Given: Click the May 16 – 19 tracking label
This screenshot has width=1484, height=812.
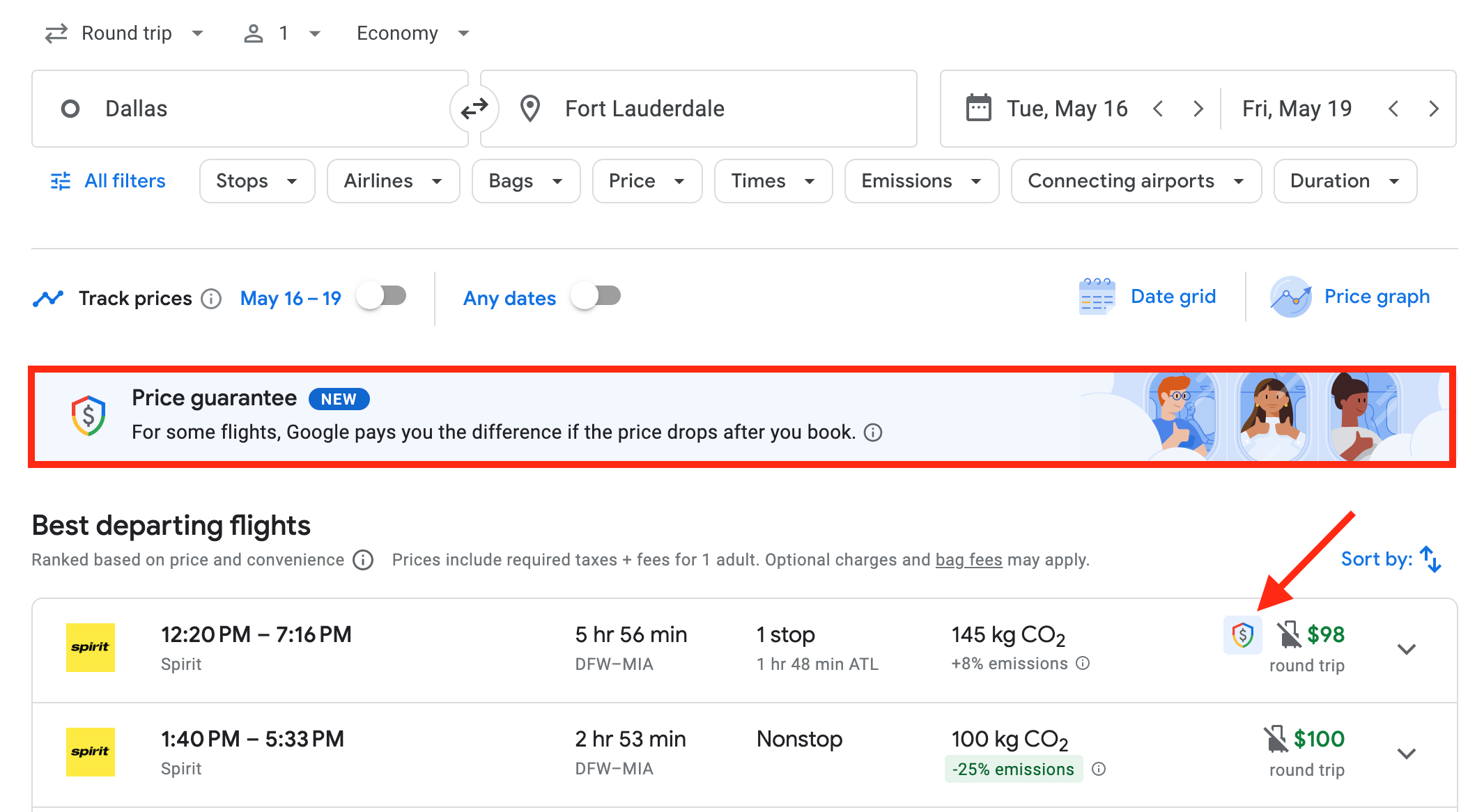Looking at the screenshot, I should (x=291, y=299).
